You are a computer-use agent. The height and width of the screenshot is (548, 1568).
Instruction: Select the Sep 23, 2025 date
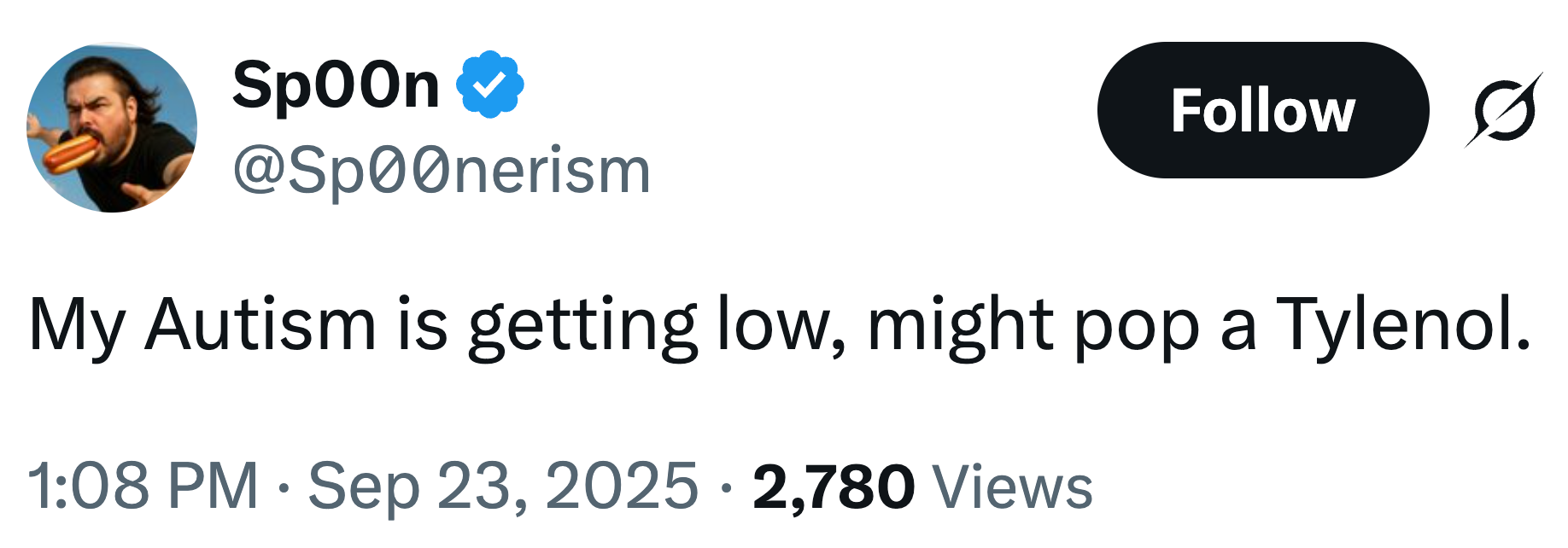pos(503,487)
